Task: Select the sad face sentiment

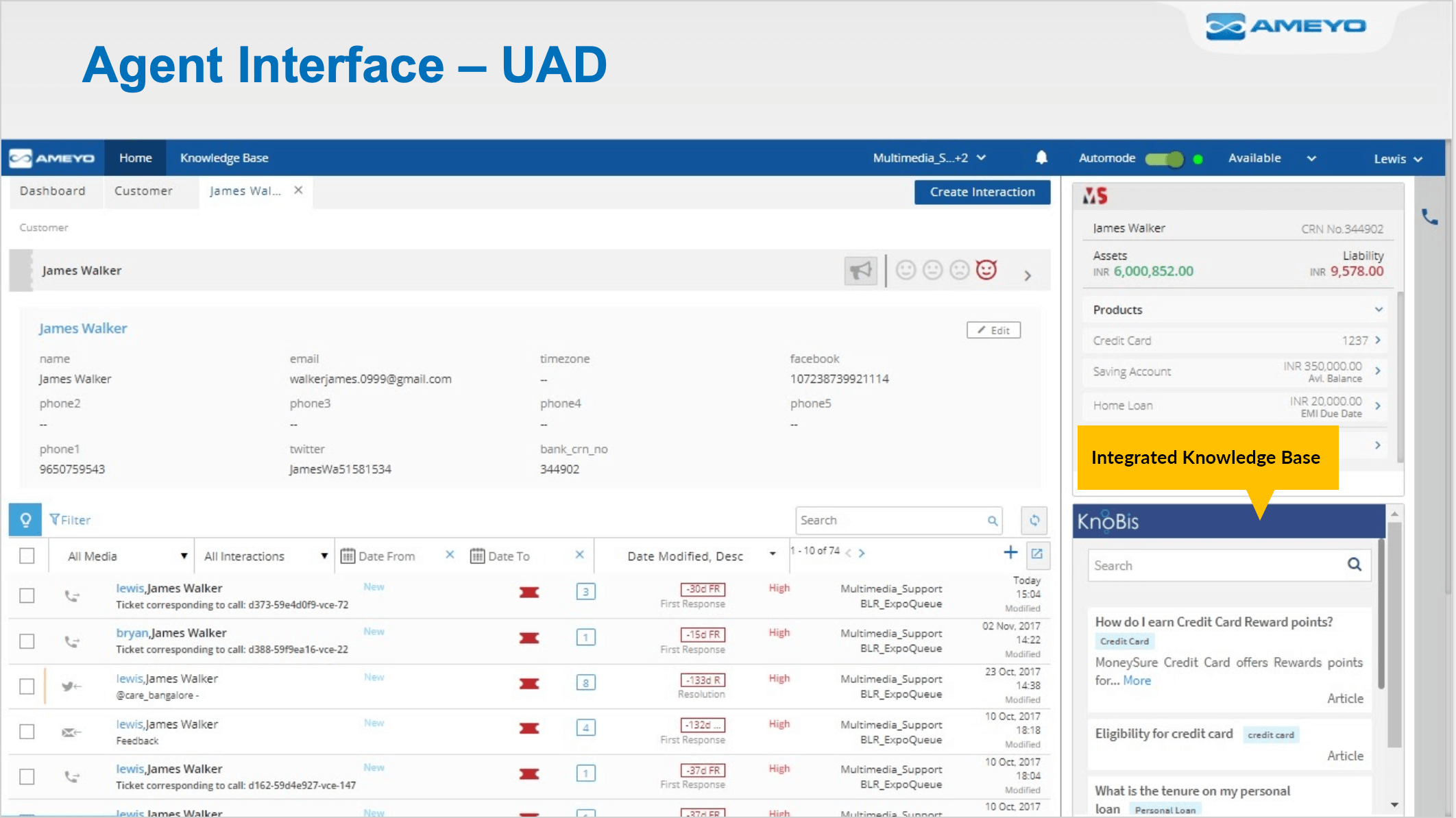Action: coord(959,270)
